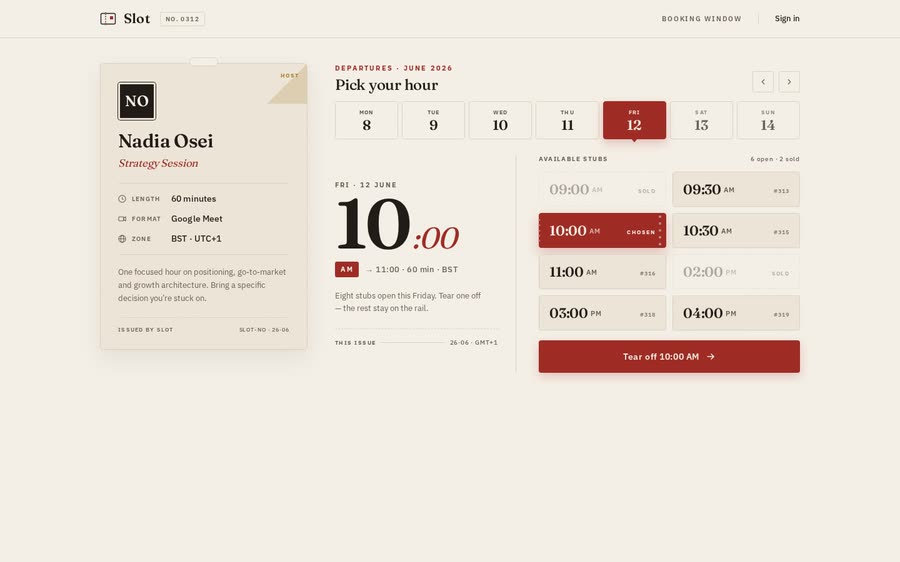Click the red AM period badge
The width and height of the screenshot is (900, 562).
click(347, 269)
